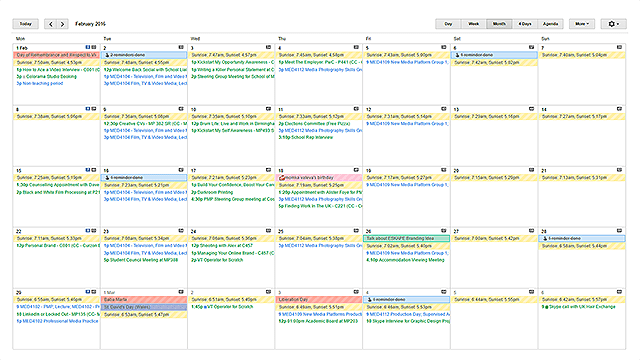This screenshot has width=640, height=360.
Task: Switch to Agenda view
Action: (x=550, y=24)
